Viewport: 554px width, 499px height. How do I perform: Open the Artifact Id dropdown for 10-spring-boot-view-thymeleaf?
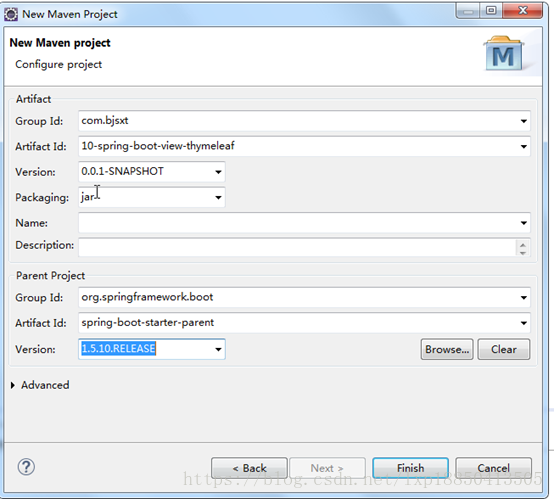point(524,146)
